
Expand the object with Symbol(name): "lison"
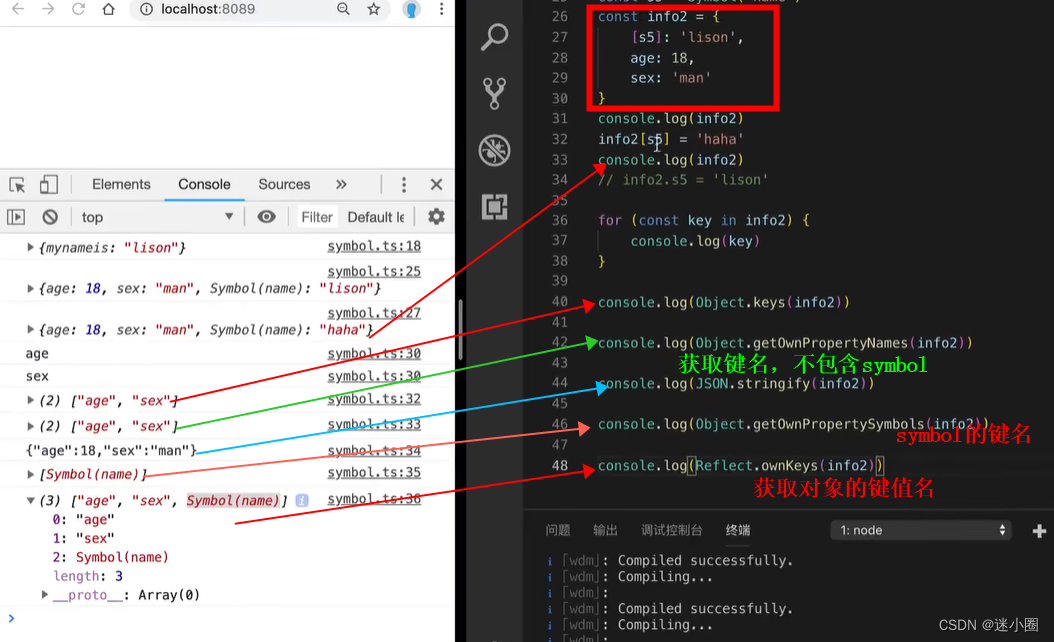[x=30, y=288]
